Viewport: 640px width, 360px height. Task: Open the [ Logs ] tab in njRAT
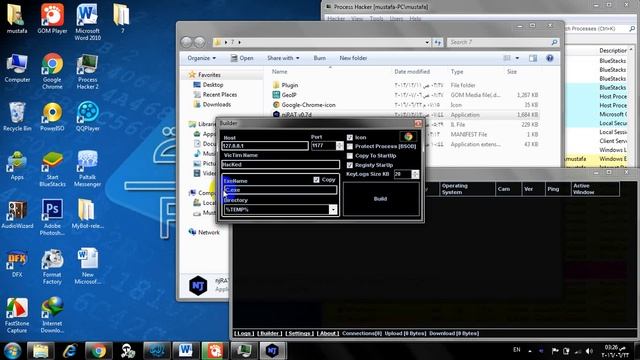click(x=244, y=333)
